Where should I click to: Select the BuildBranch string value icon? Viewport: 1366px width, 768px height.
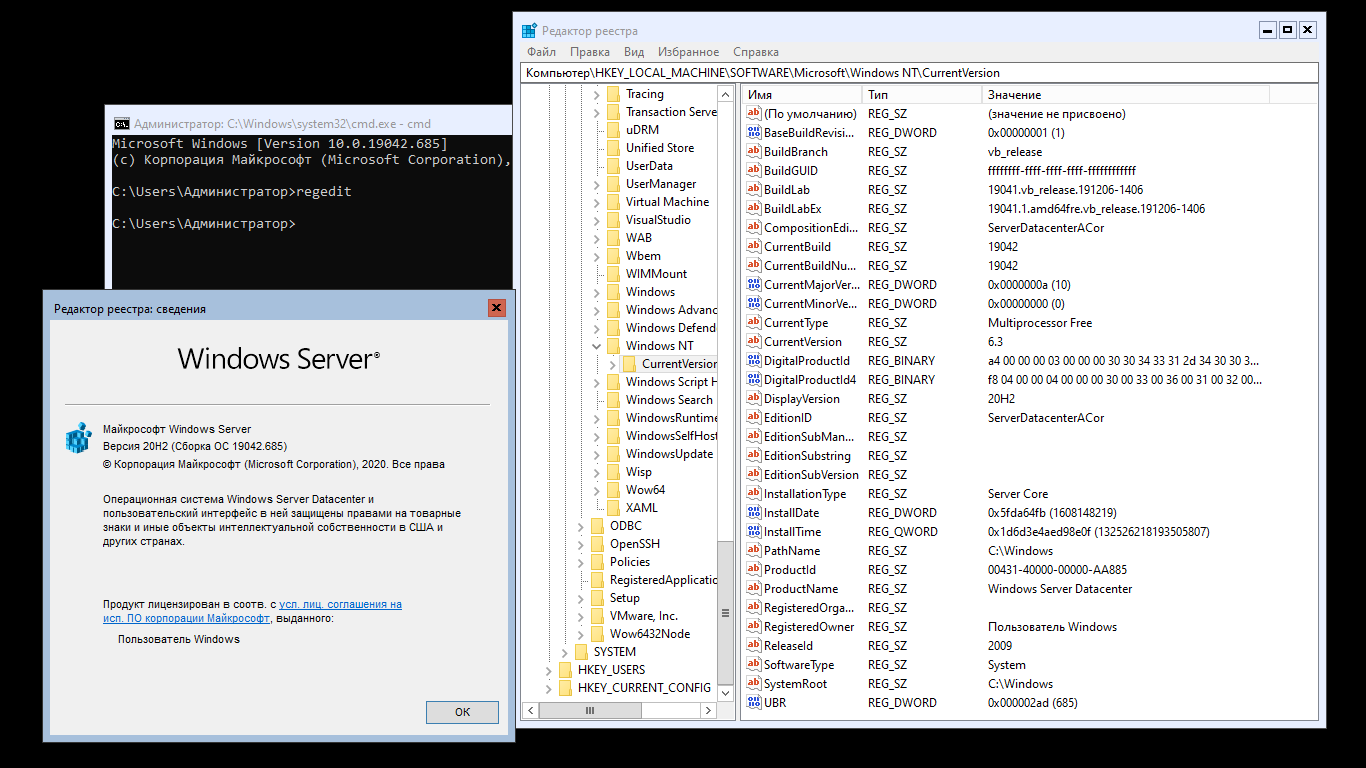click(754, 152)
